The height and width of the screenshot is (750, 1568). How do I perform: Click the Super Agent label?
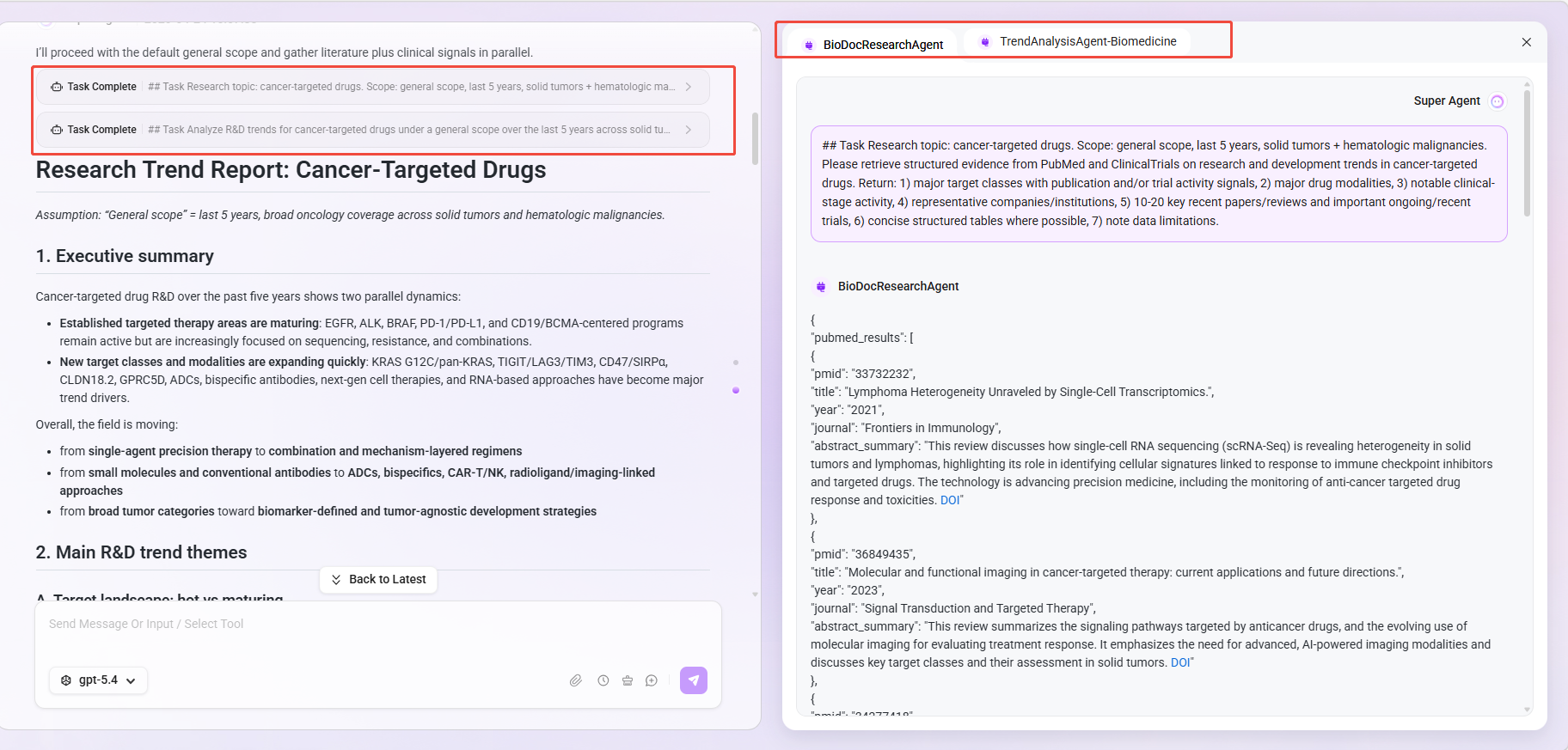coord(1447,101)
